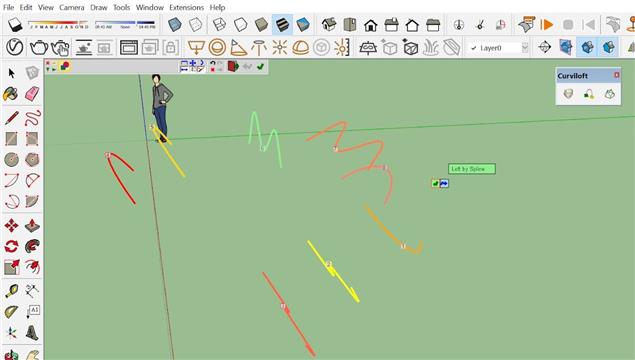Pick the Paint Bucket tool
This screenshot has width=635, height=360.
(x=11, y=94)
